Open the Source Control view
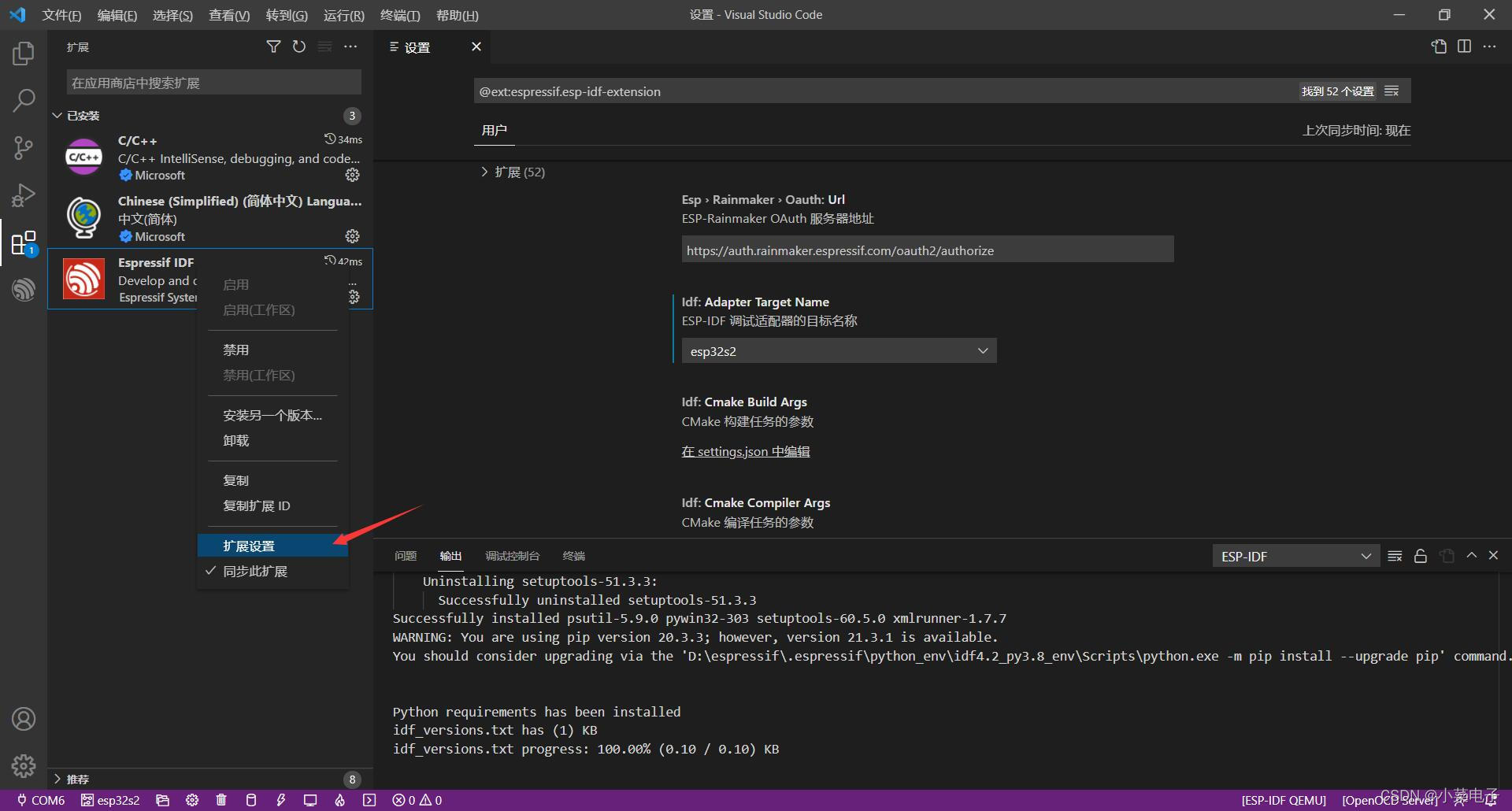This screenshot has height=811, width=1512. (x=24, y=147)
